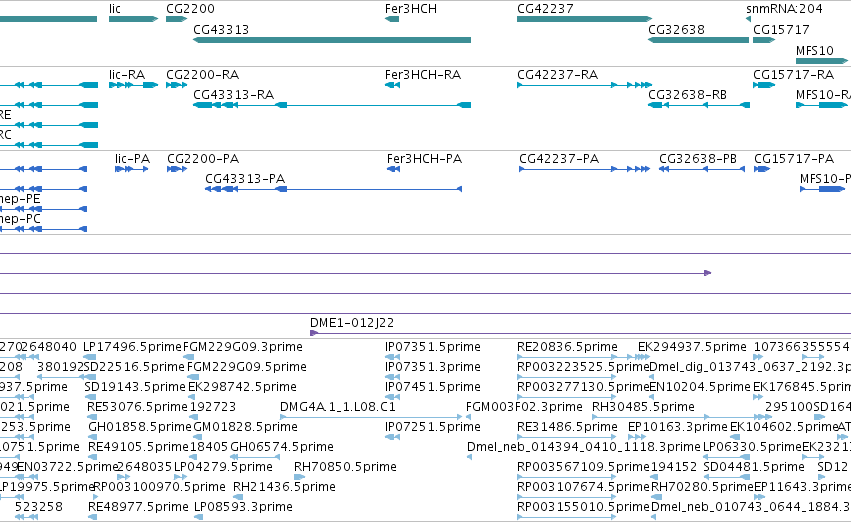Click the EN03722.5prime EST label
This screenshot has width=851, height=522.
[x=67, y=467]
